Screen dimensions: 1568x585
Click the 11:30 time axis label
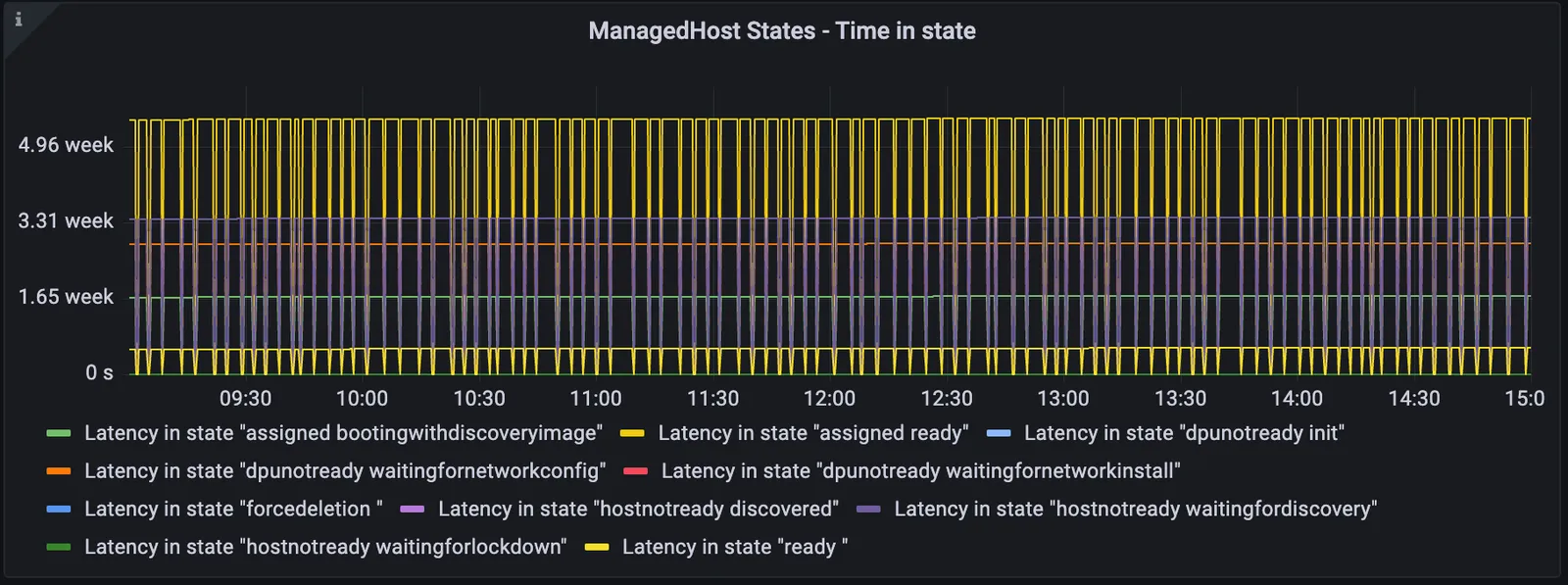712,399
